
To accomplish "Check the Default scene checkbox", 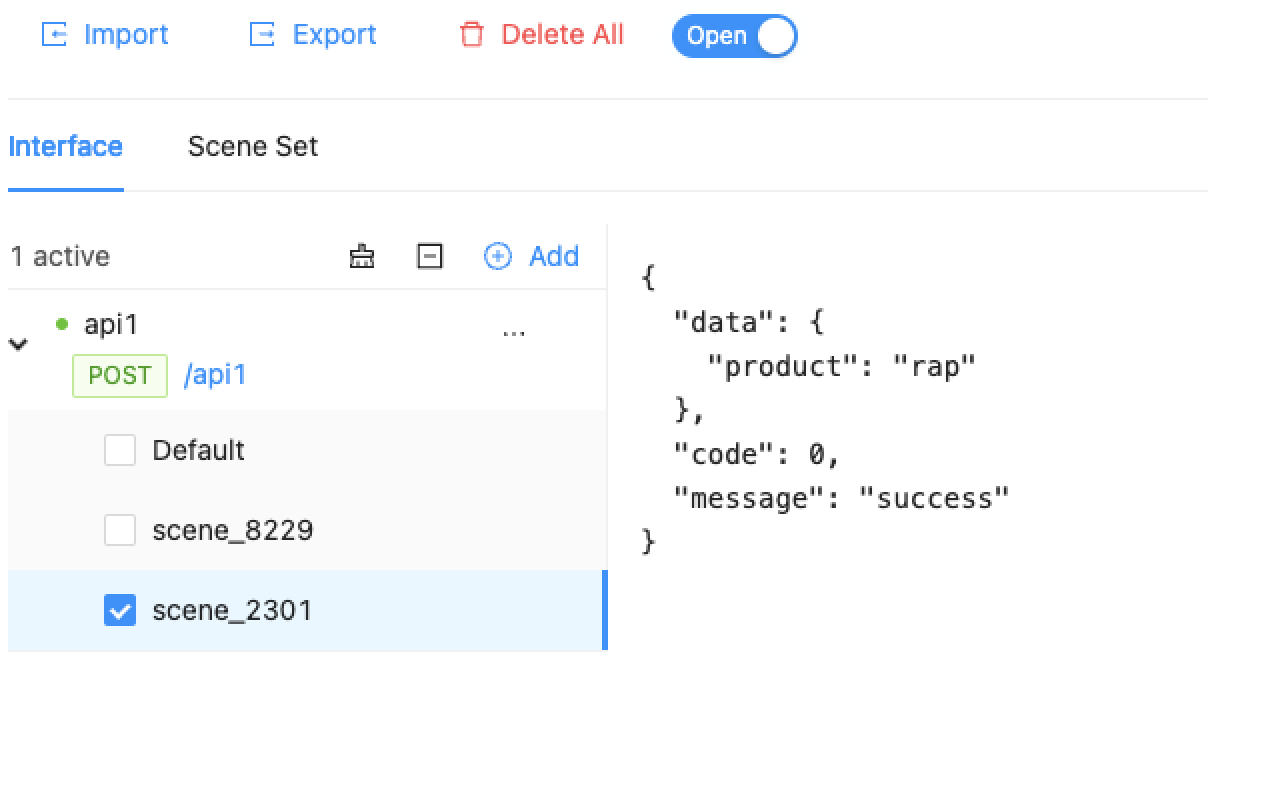I will pos(120,450).
